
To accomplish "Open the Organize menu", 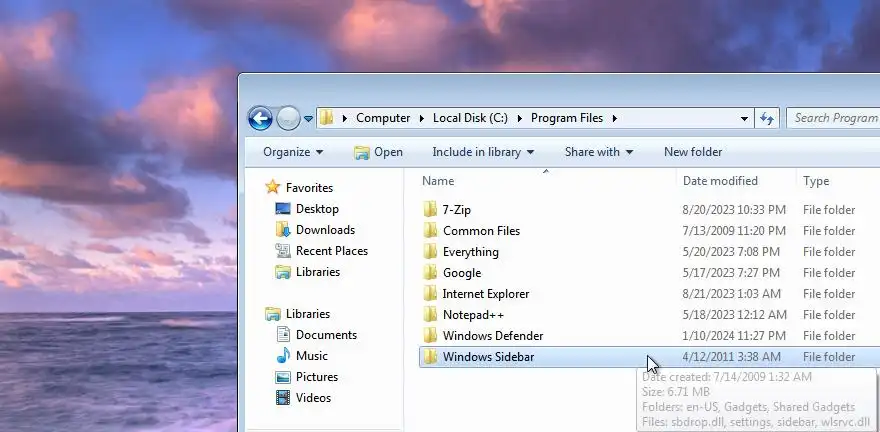I will point(293,151).
